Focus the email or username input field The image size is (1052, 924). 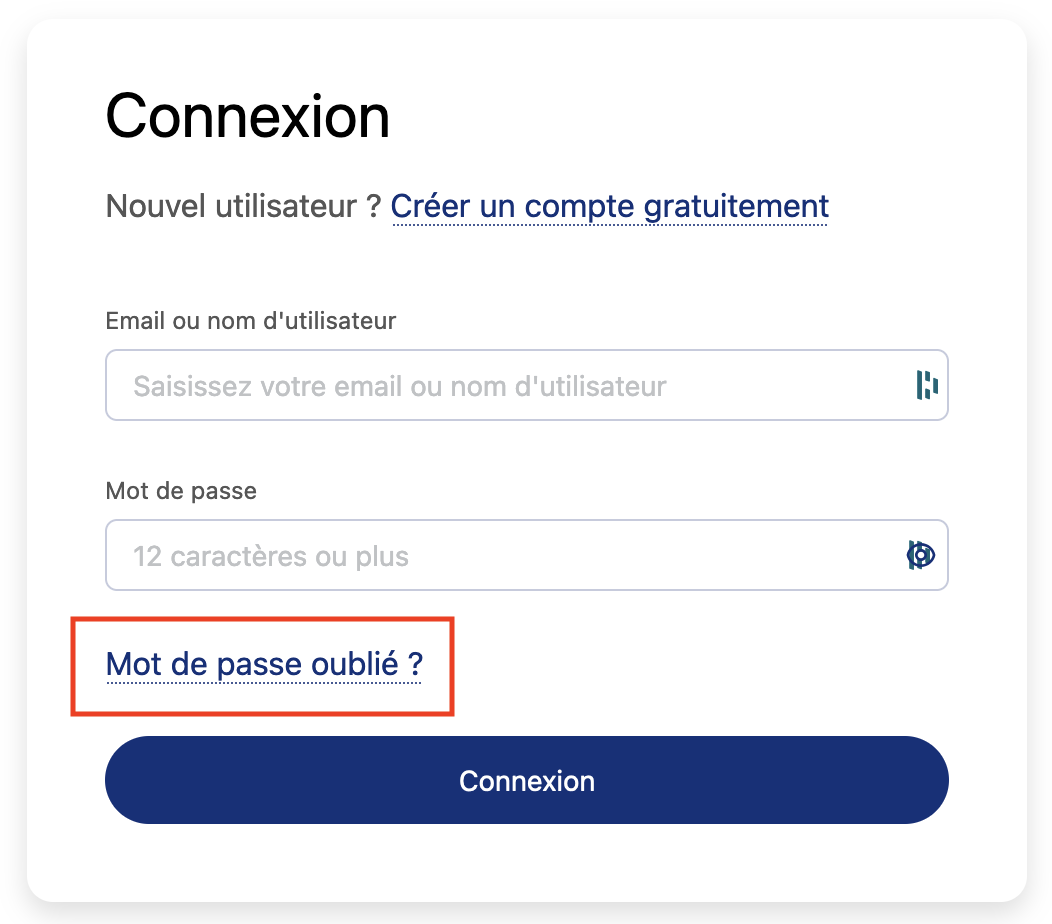coord(500,385)
